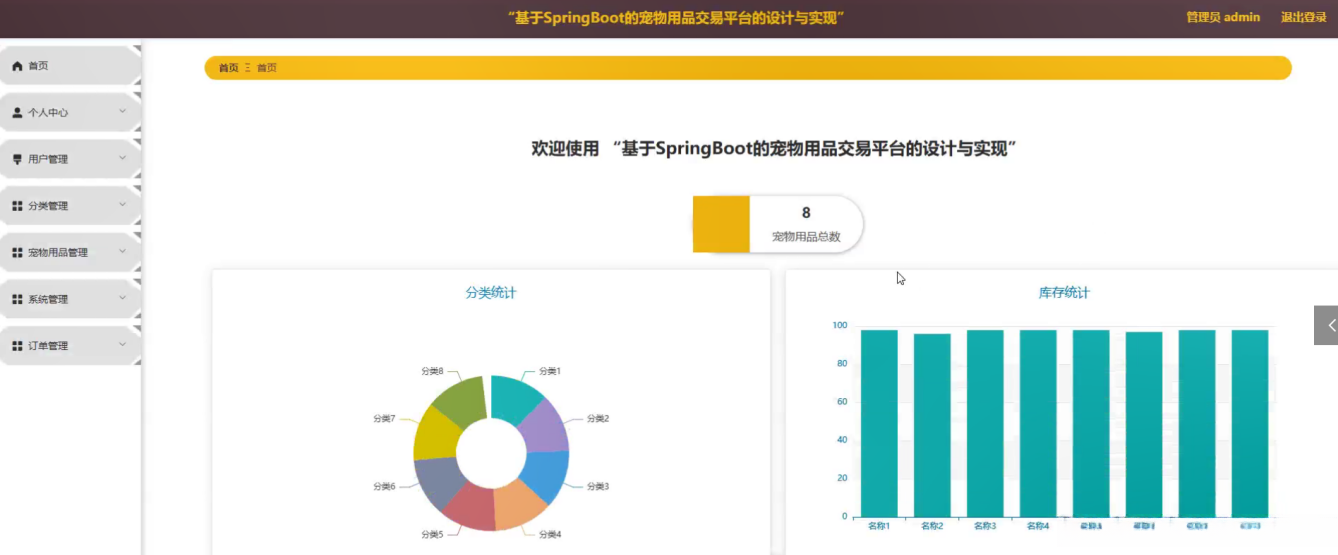
Task: Click the 分类6 pie label
Action: click(x=384, y=487)
